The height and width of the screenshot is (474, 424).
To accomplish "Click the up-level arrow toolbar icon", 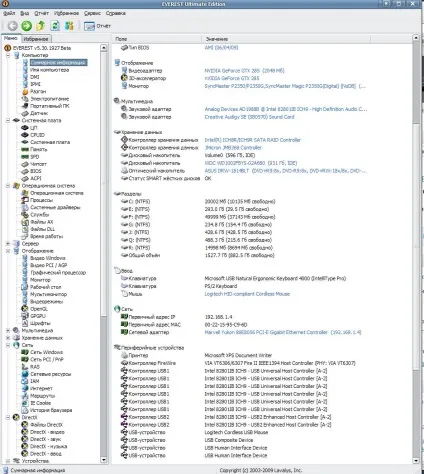I will (41, 26).
